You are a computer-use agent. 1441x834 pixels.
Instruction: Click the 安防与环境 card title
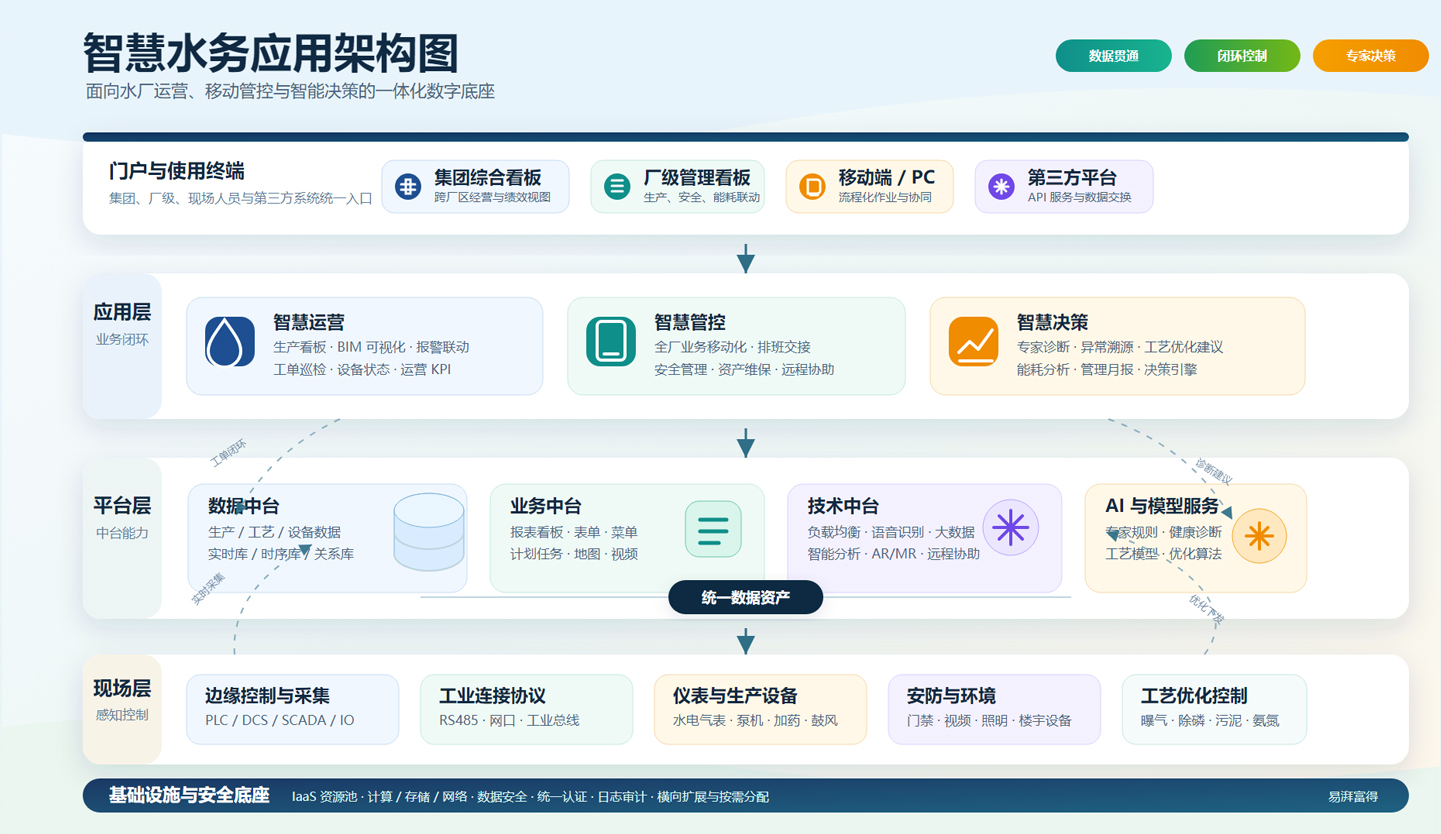click(951, 696)
